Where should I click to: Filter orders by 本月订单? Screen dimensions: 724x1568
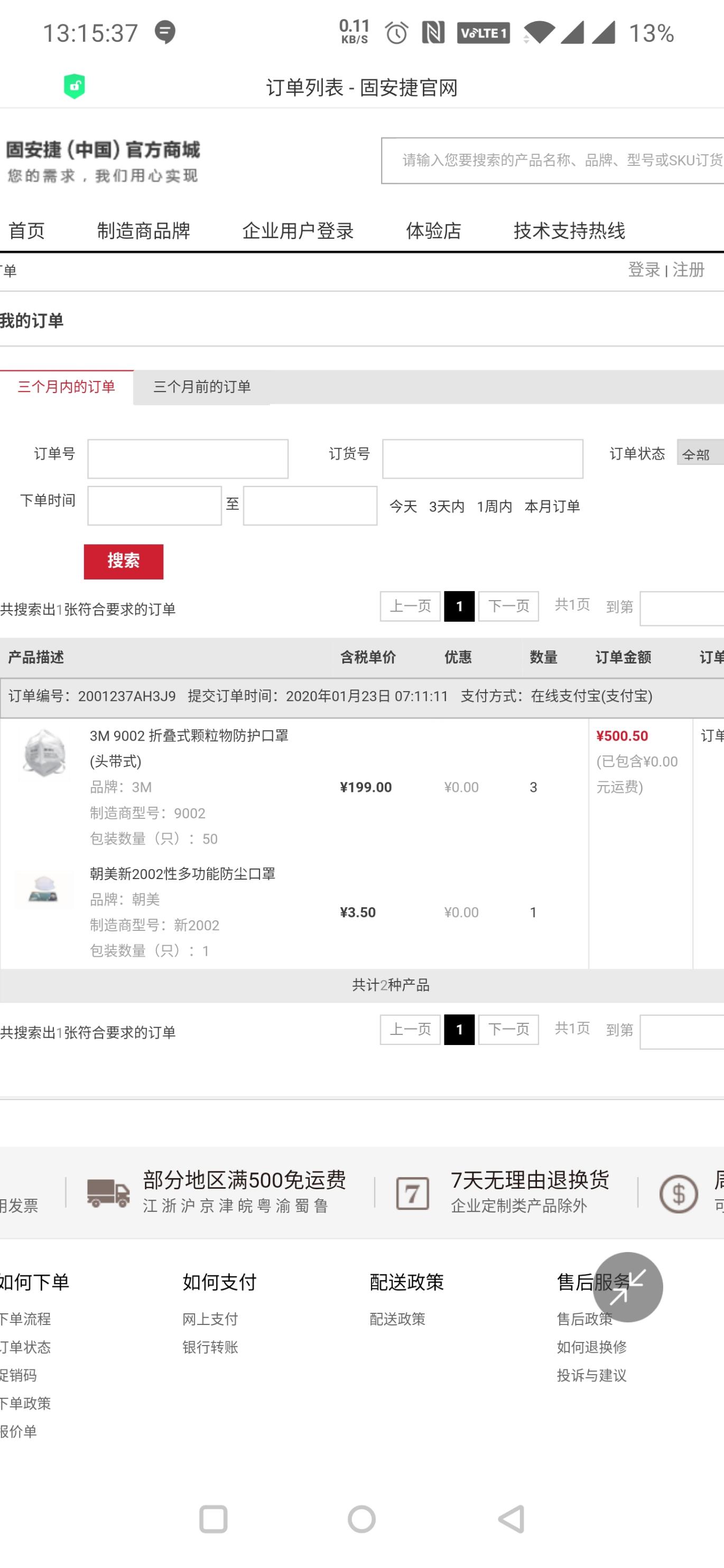pyautogui.click(x=552, y=507)
